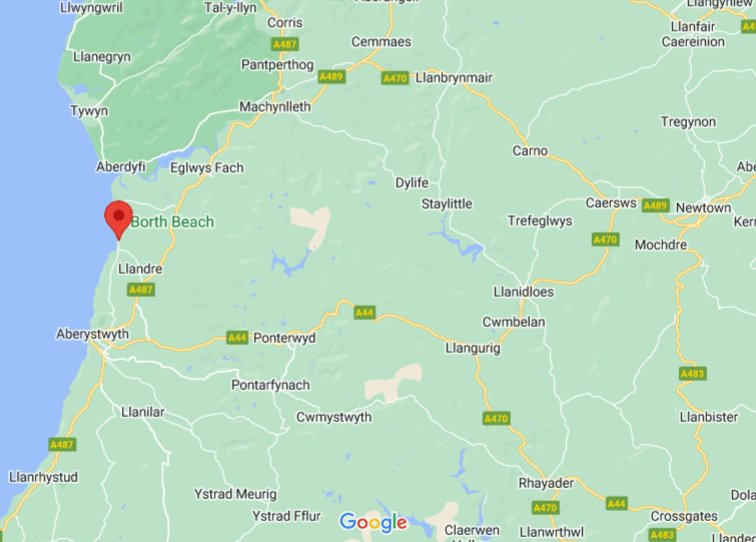Click the Tywyn coastal town label
The image size is (756, 542).
pos(89,111)
